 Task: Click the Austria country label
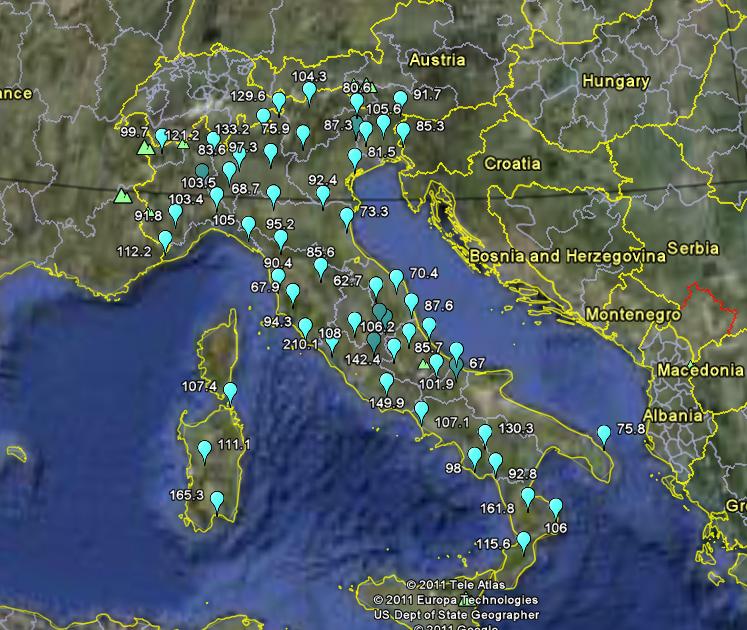click(x=437, y=60)
